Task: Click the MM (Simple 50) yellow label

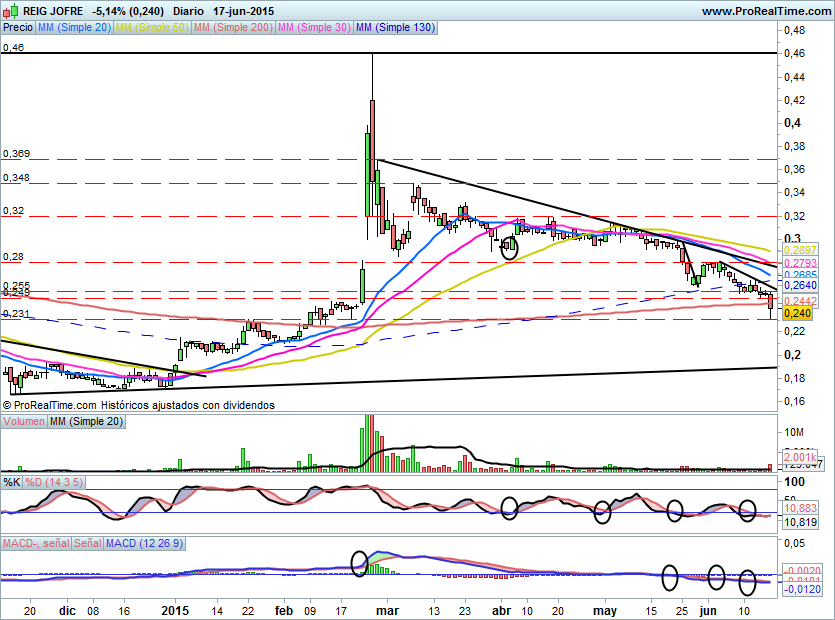Action: coord(152,28)
